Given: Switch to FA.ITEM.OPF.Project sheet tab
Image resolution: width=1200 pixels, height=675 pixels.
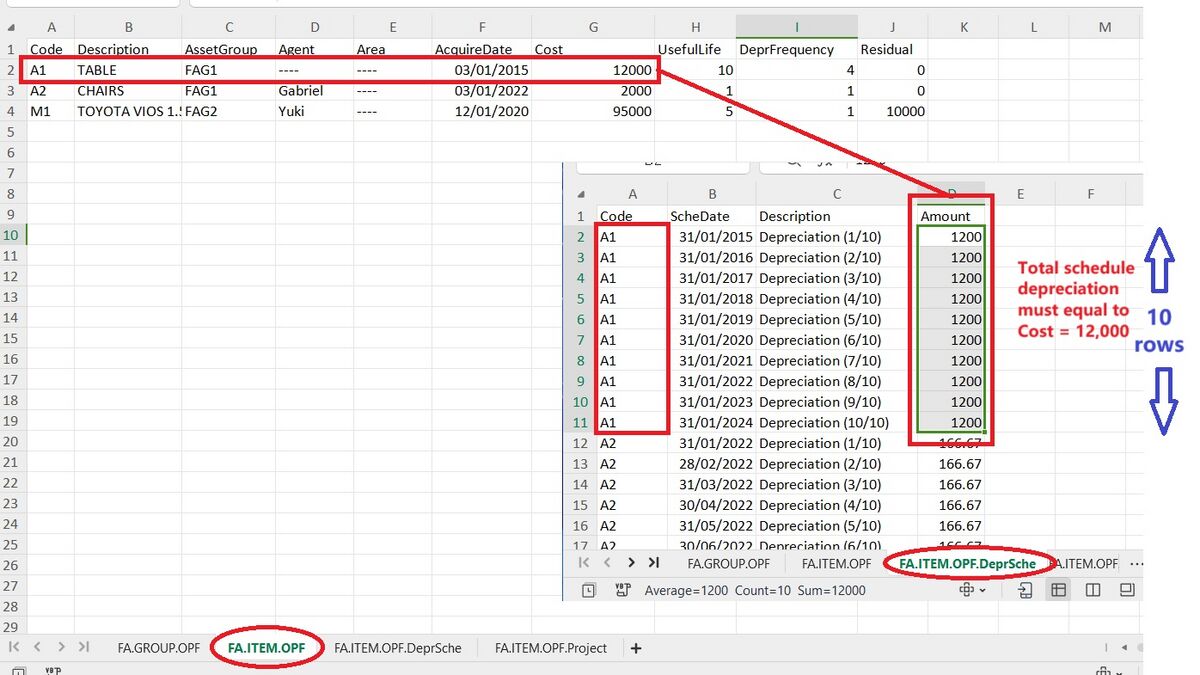Looking at the screenshot, I should click(550, 648).
